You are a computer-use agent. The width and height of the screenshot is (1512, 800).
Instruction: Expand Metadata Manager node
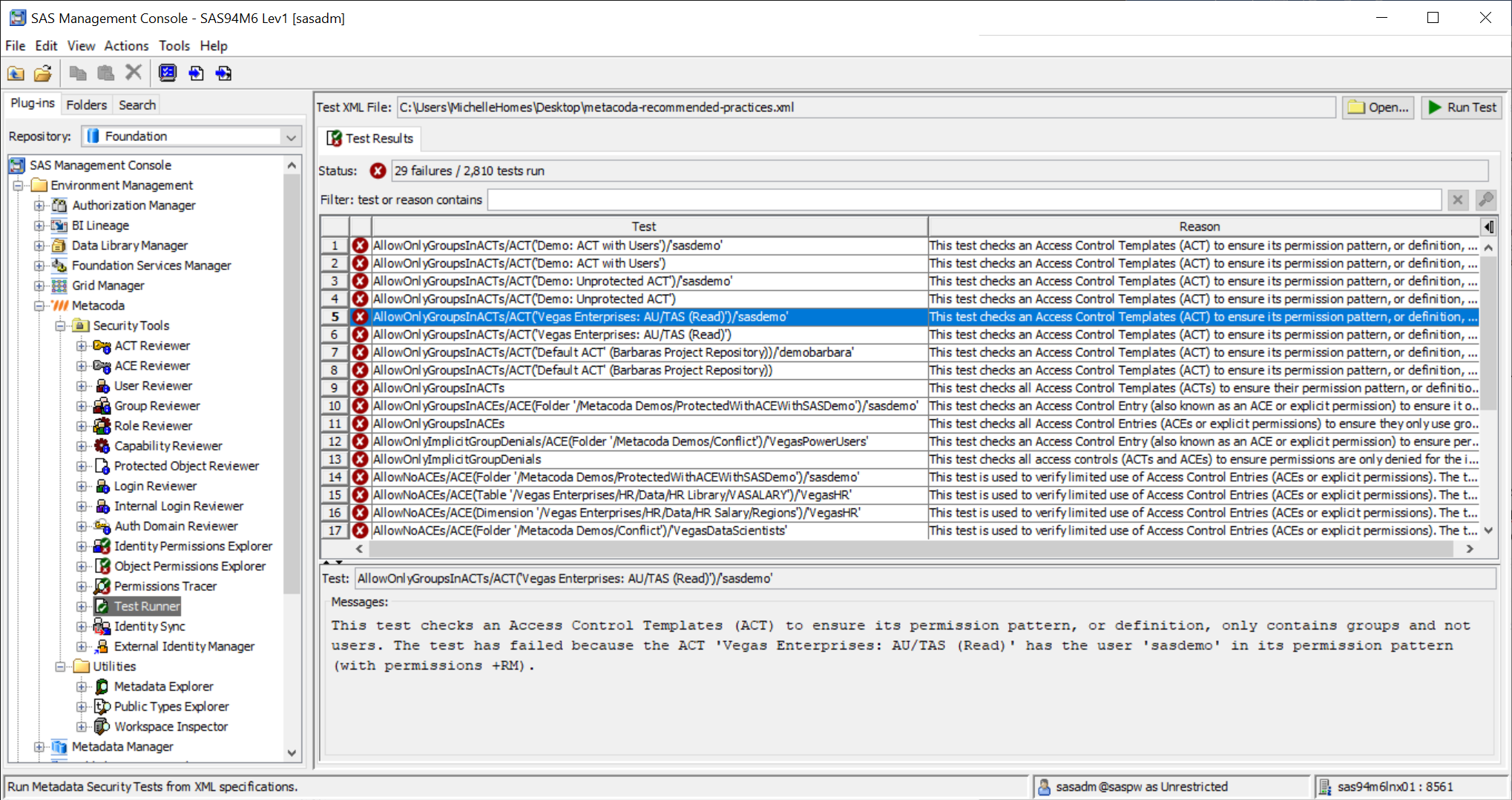click(39, 747)
